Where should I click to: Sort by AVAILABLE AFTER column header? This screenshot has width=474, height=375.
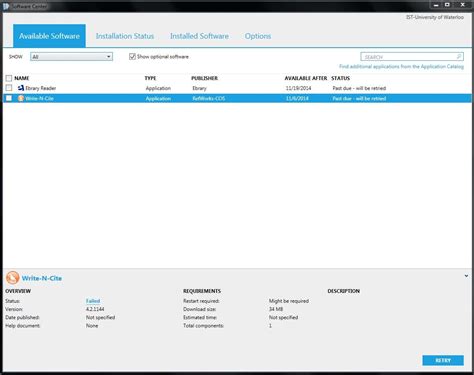coord(306,78)
